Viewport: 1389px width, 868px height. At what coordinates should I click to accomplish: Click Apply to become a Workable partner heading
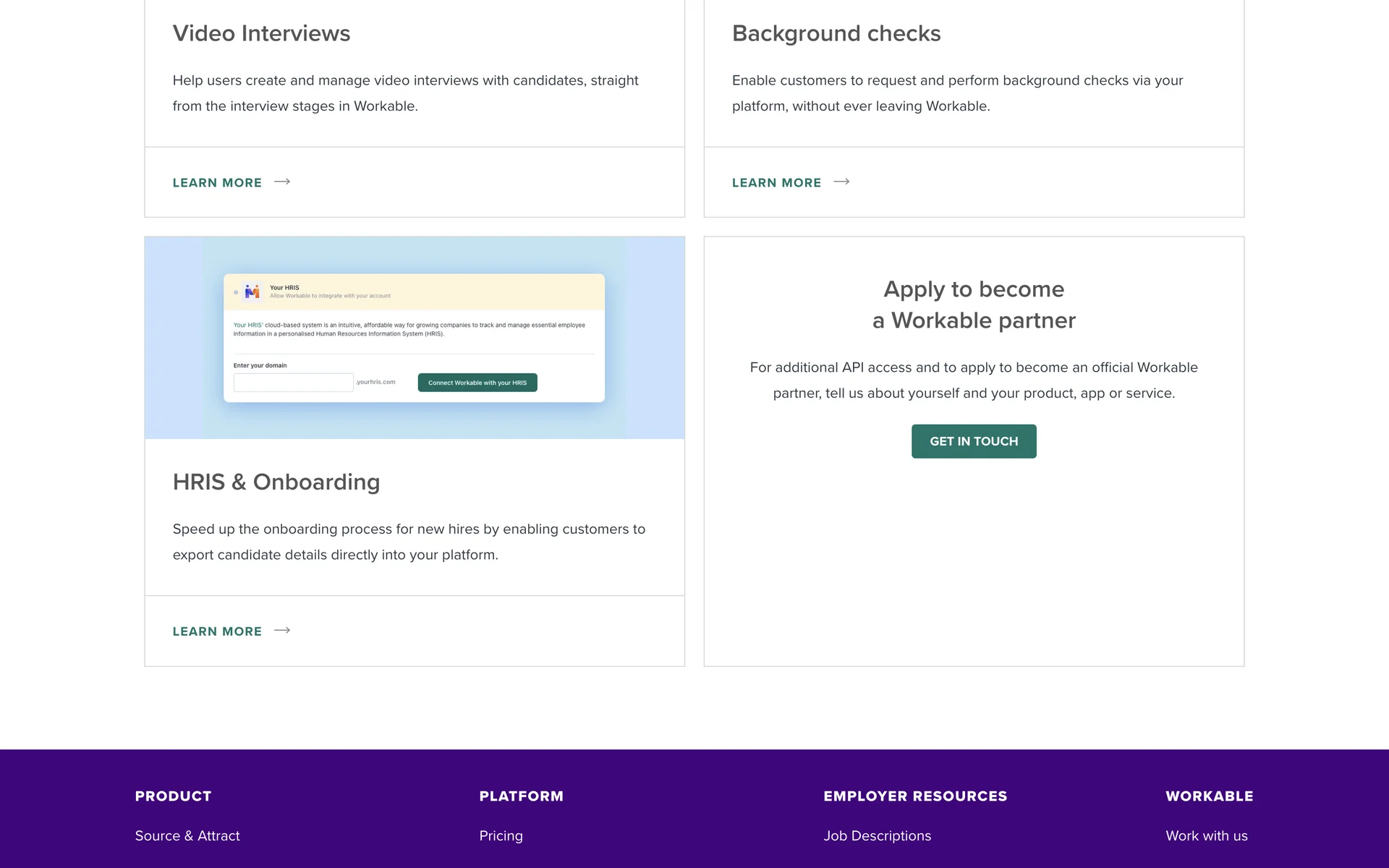(974, 305)
